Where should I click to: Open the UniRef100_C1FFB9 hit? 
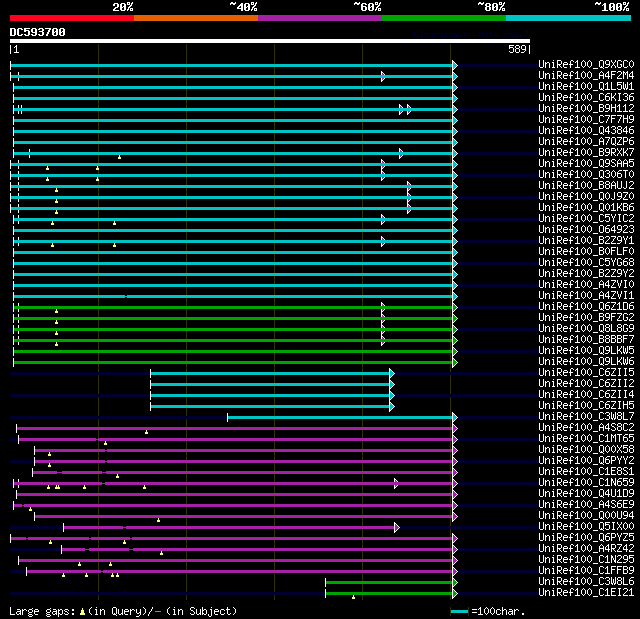[586, 571]
